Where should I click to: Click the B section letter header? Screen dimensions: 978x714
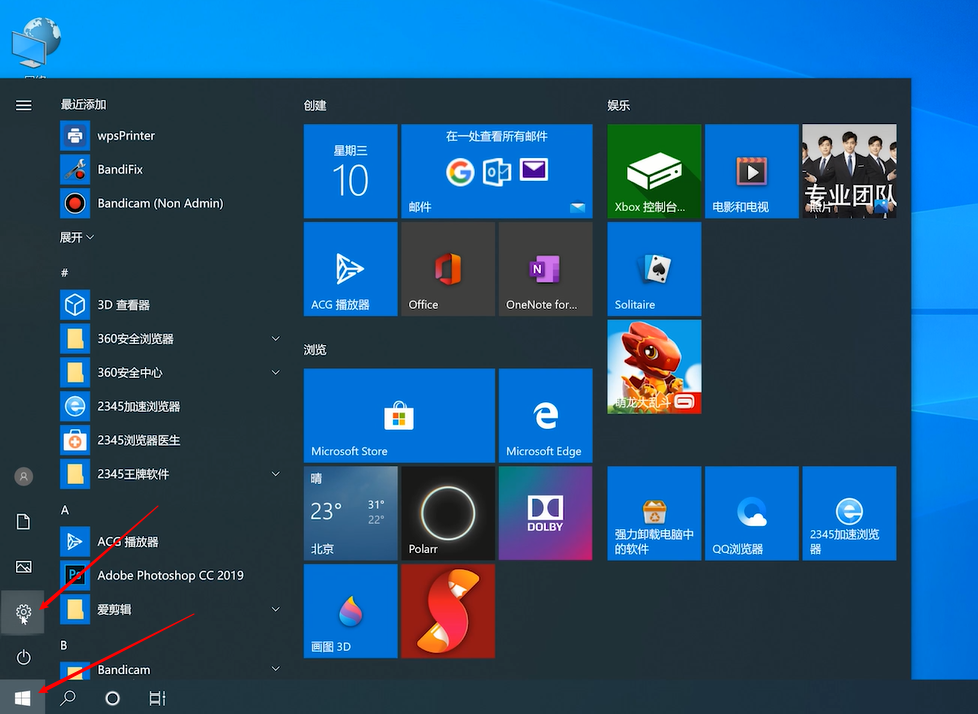tap(64, 645)
